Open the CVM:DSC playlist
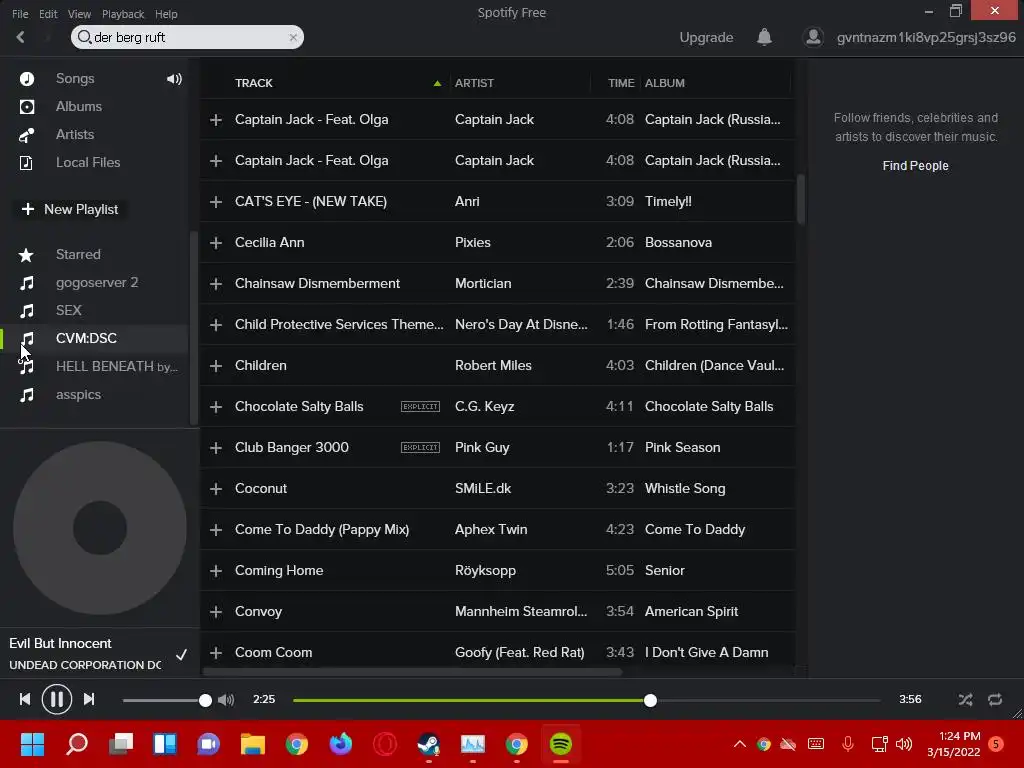Screen dimensions: 1024x768 (86, 338)
